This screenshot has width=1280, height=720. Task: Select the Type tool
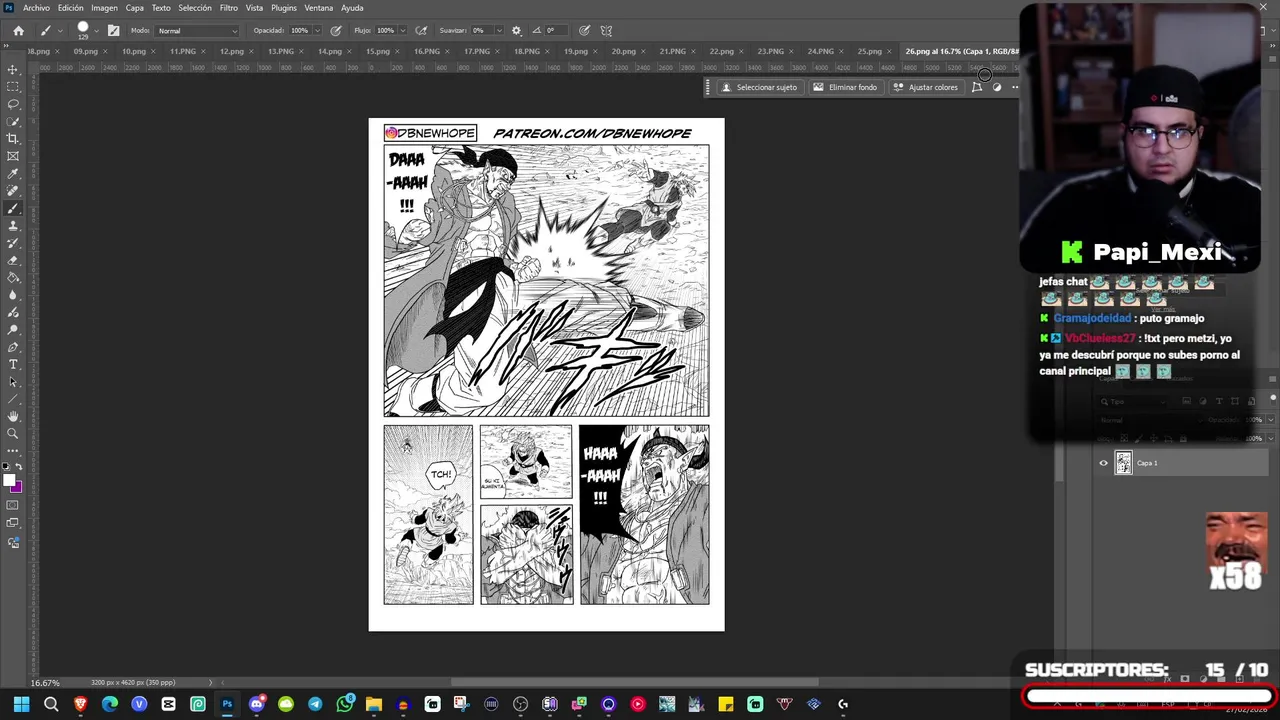click(13, 364)
